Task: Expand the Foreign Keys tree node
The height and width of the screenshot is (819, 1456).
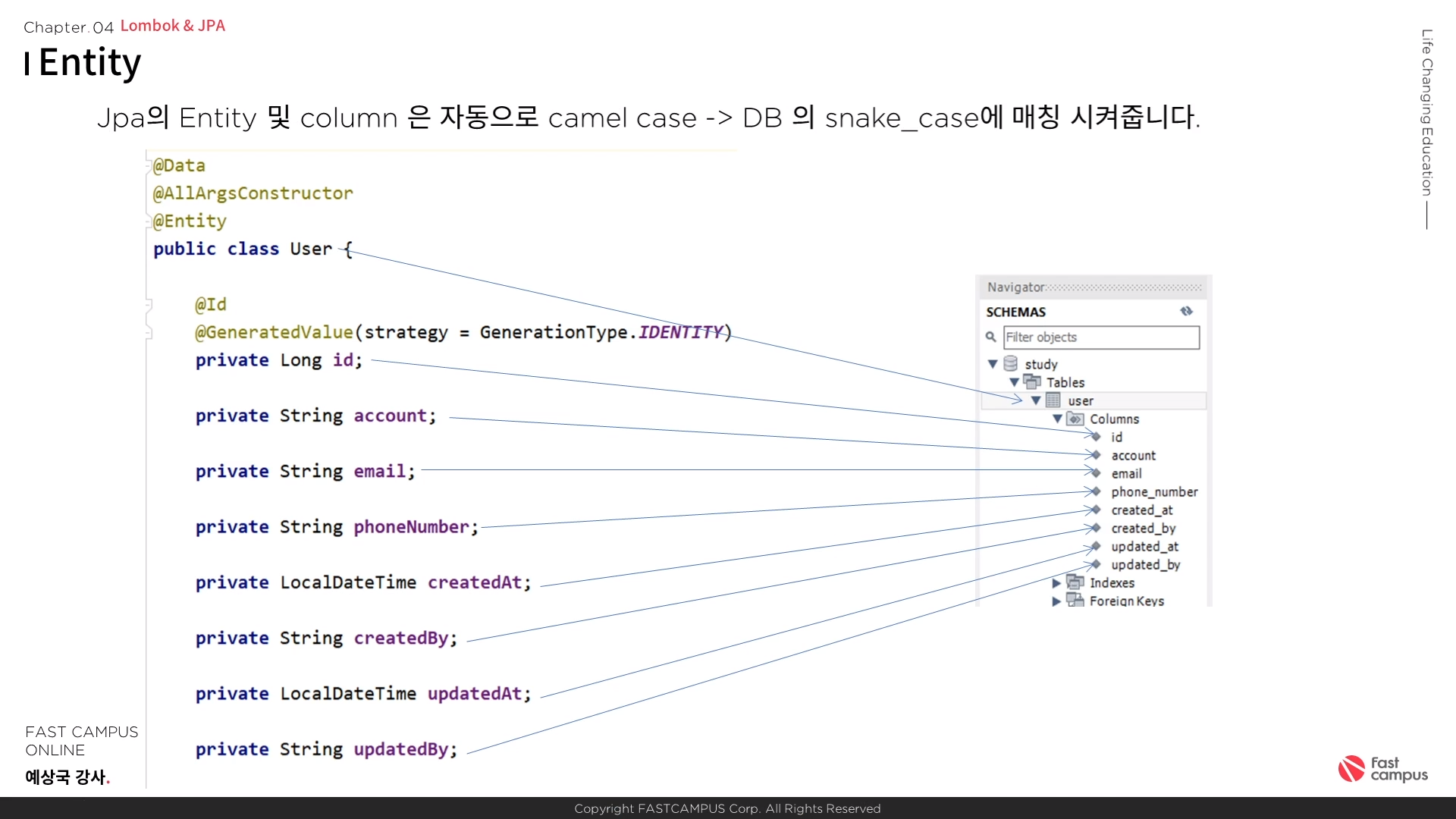Action: click(x=1056, y=601)
